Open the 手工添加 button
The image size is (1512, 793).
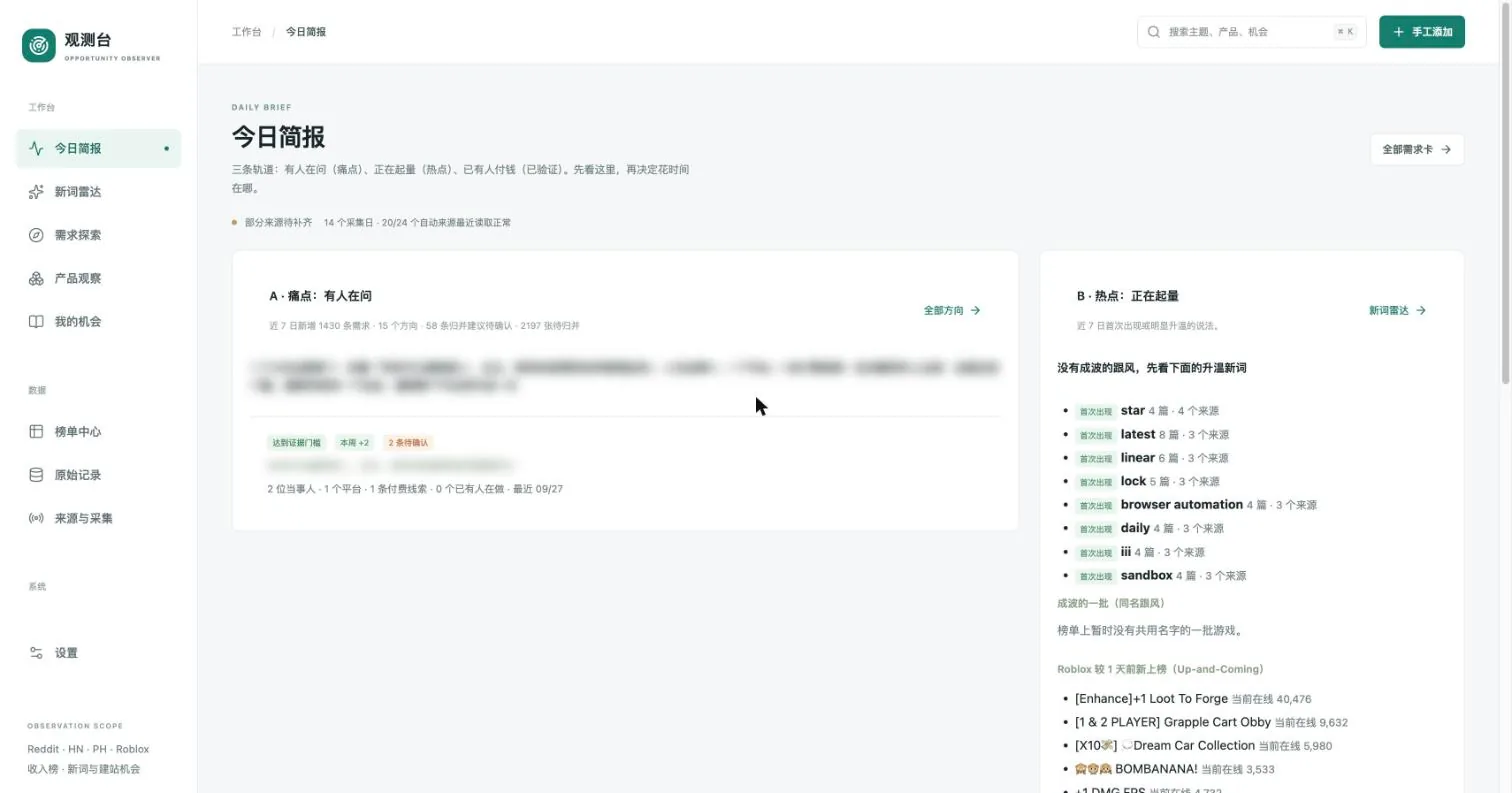(x=1422, y=32)
